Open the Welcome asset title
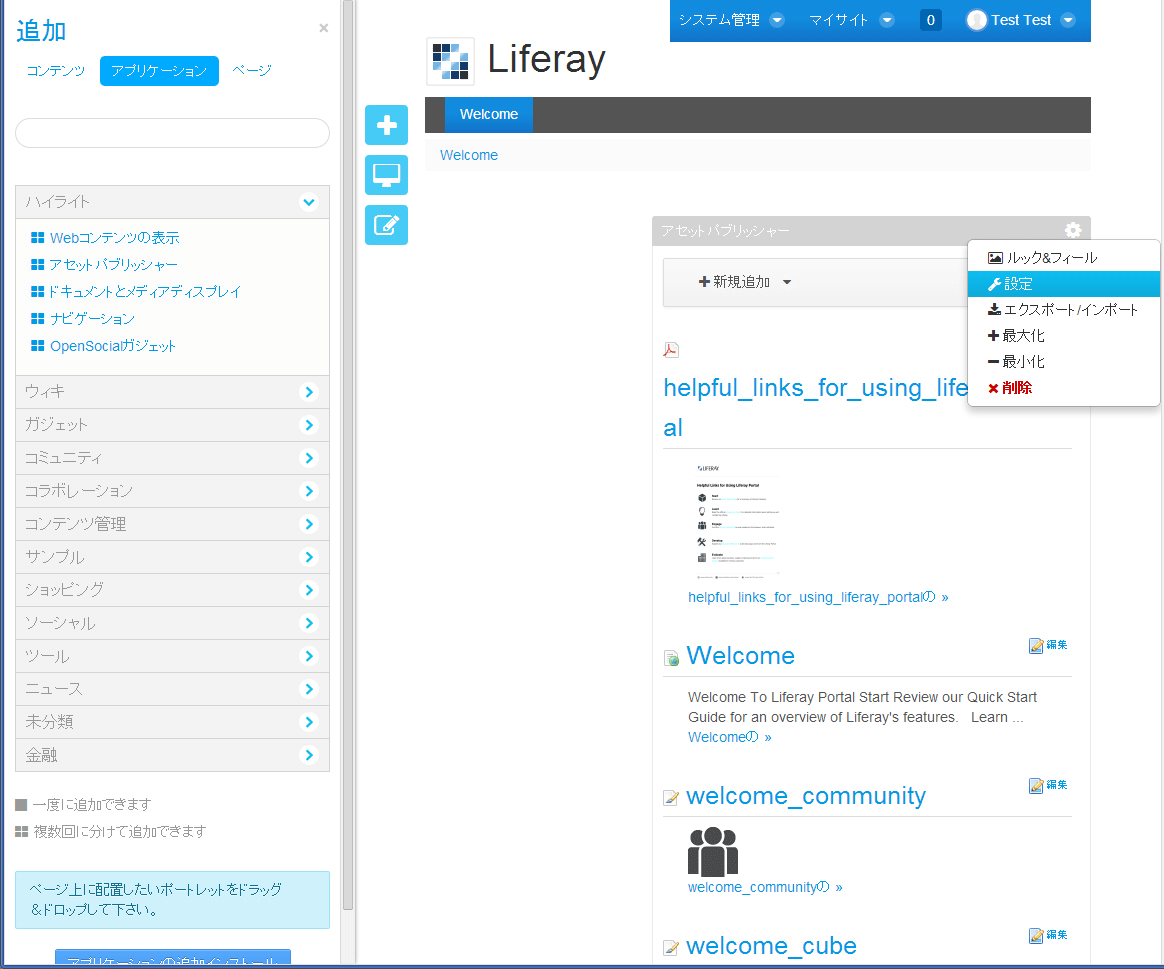The width and height of the screenshot is (1164, 969). (x=740, y=656)
